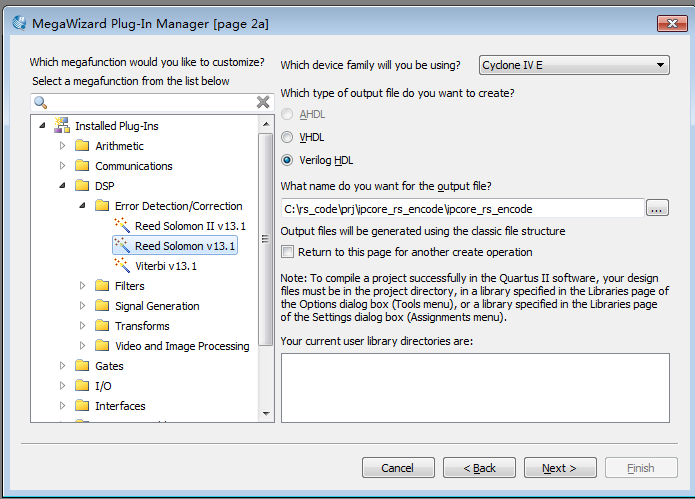The height and width of the screenshot is (499, 695).
Task: Expand Video and Image Processing
Action: [x=82, y=345]
